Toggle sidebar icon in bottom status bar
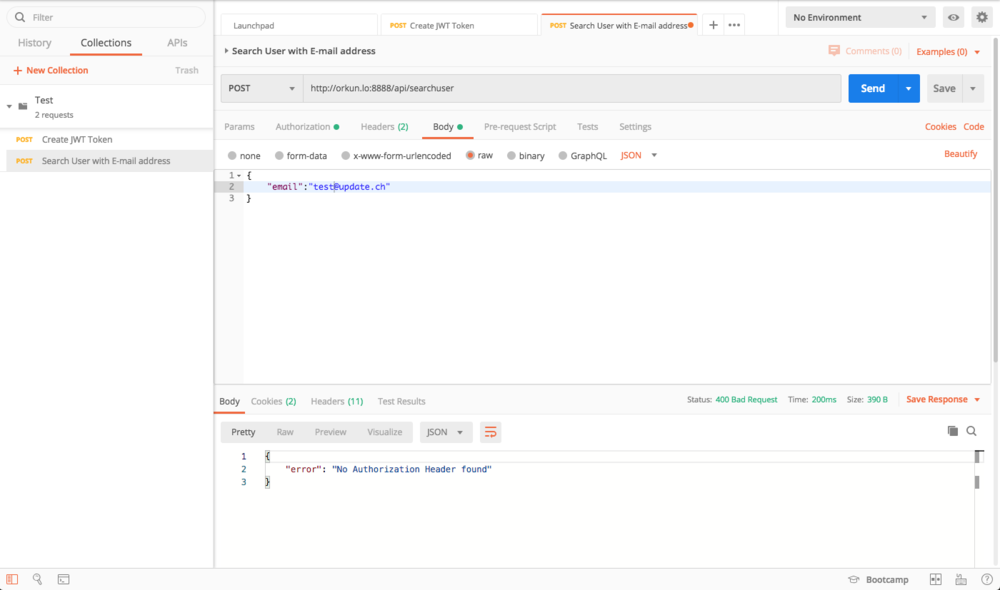The width and height of the screenshot is (1000, 590). (12, 579)
